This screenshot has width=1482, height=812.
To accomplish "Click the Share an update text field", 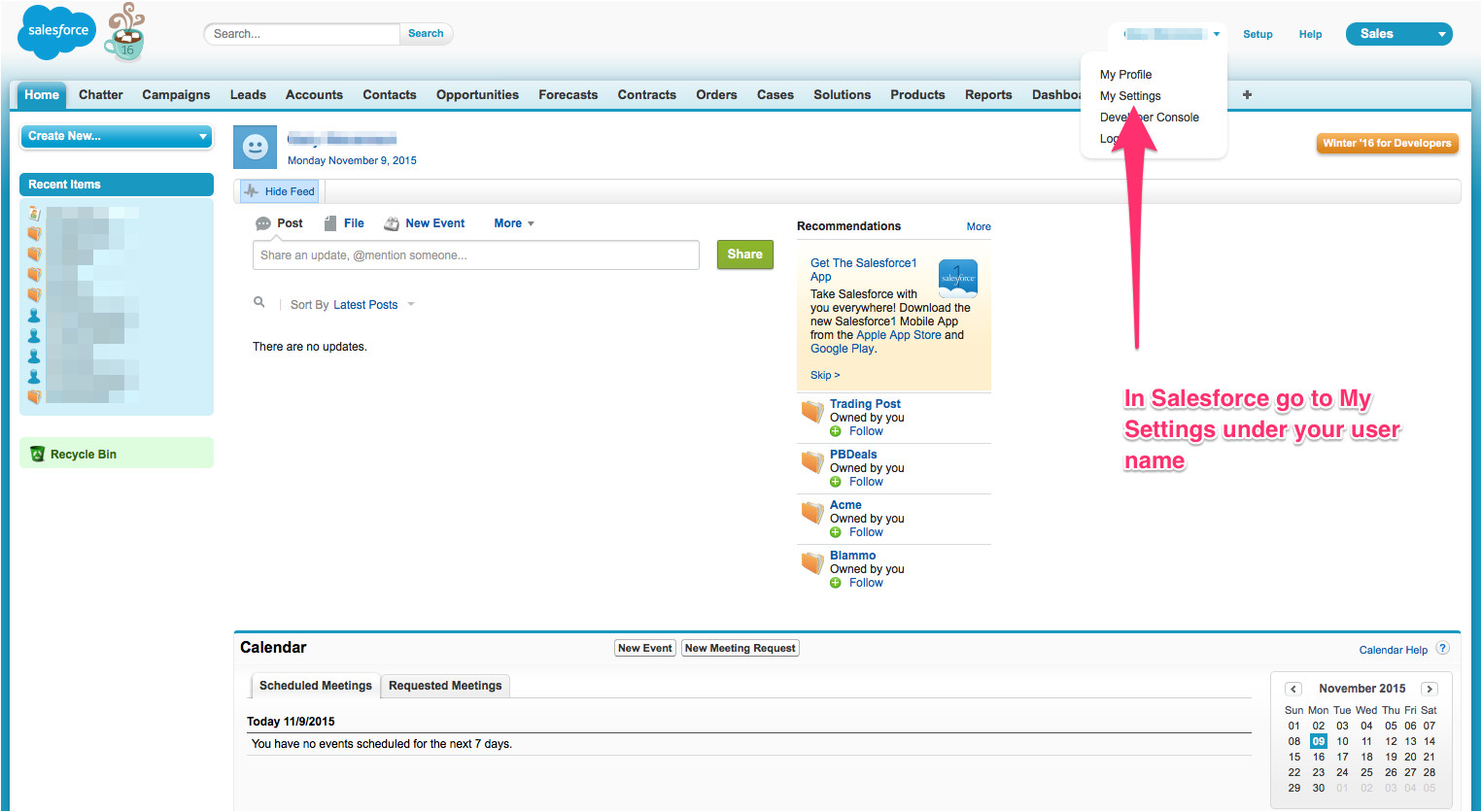I will point(475,255).
